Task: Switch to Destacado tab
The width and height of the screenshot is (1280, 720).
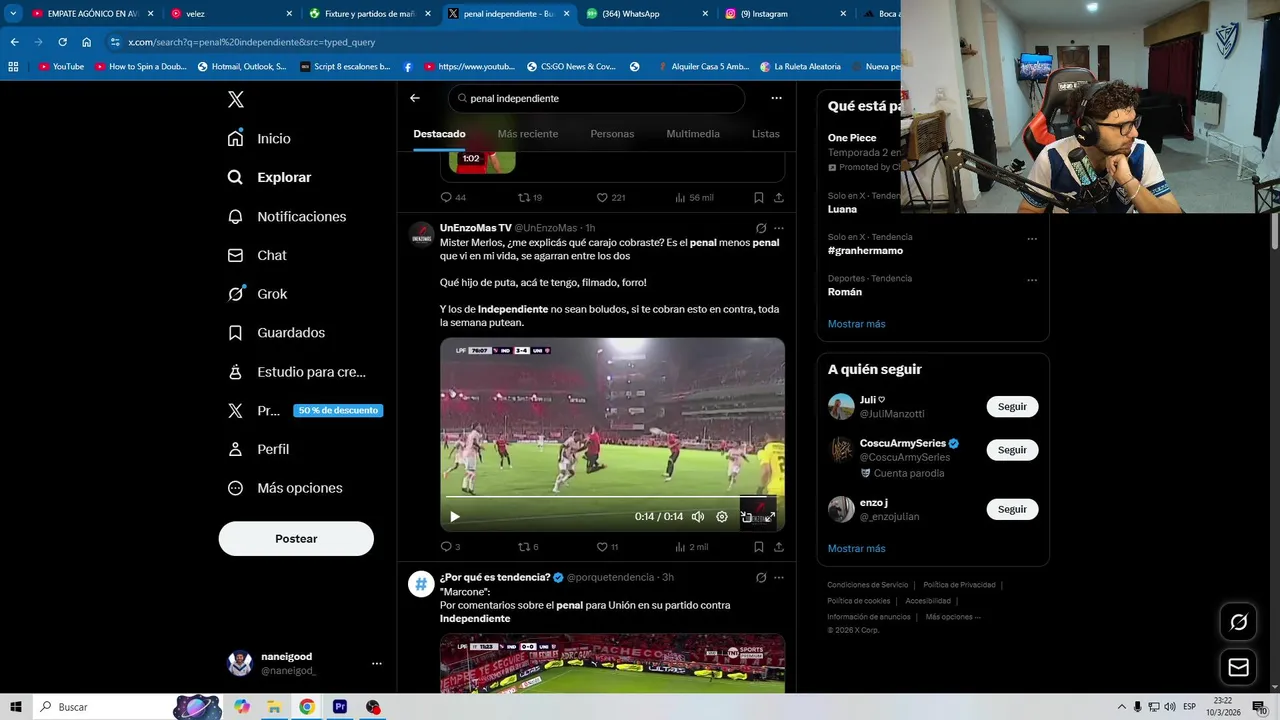Action: pyautogui.click(x=439, y=134)
